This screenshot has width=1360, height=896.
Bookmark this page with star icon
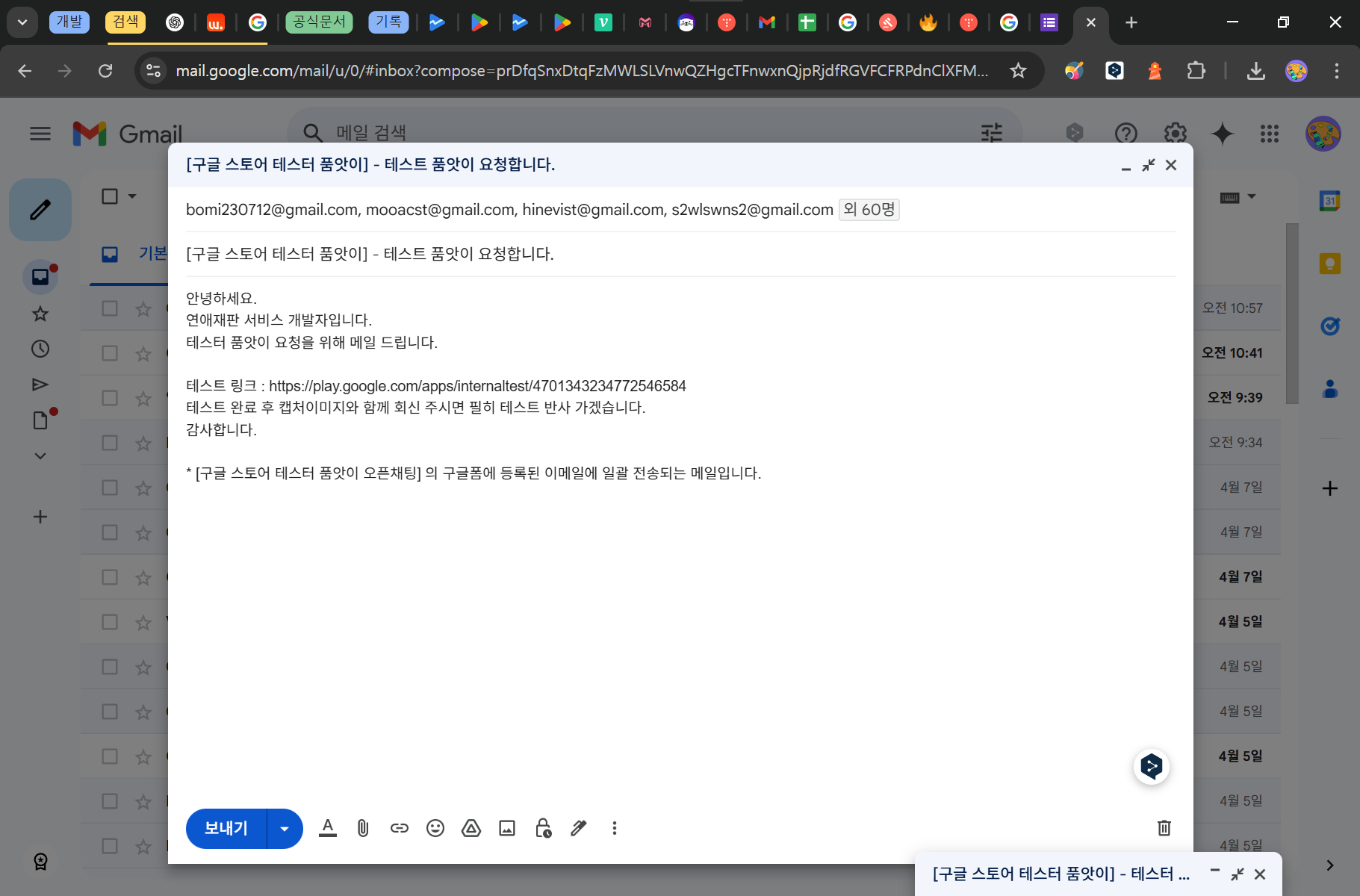pos(1018,71)
